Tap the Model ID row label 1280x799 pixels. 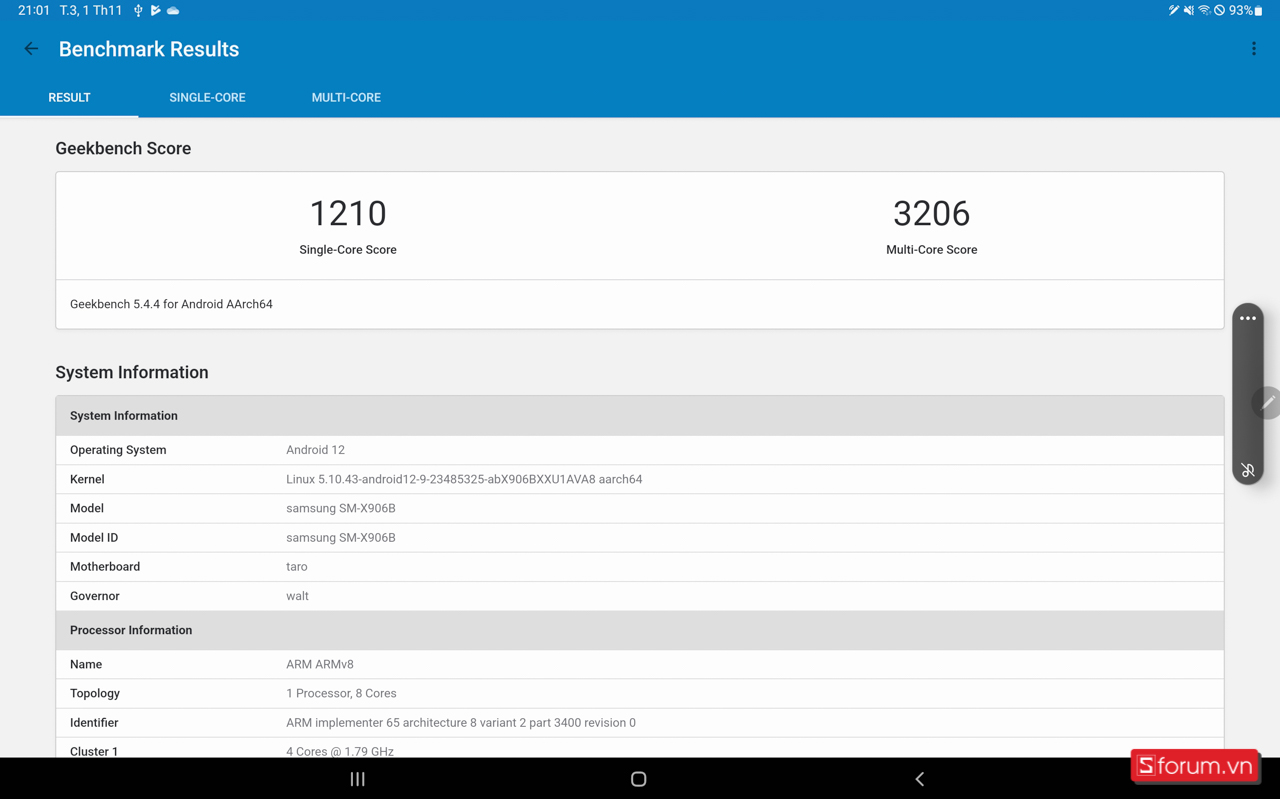[x=94, y=537]
